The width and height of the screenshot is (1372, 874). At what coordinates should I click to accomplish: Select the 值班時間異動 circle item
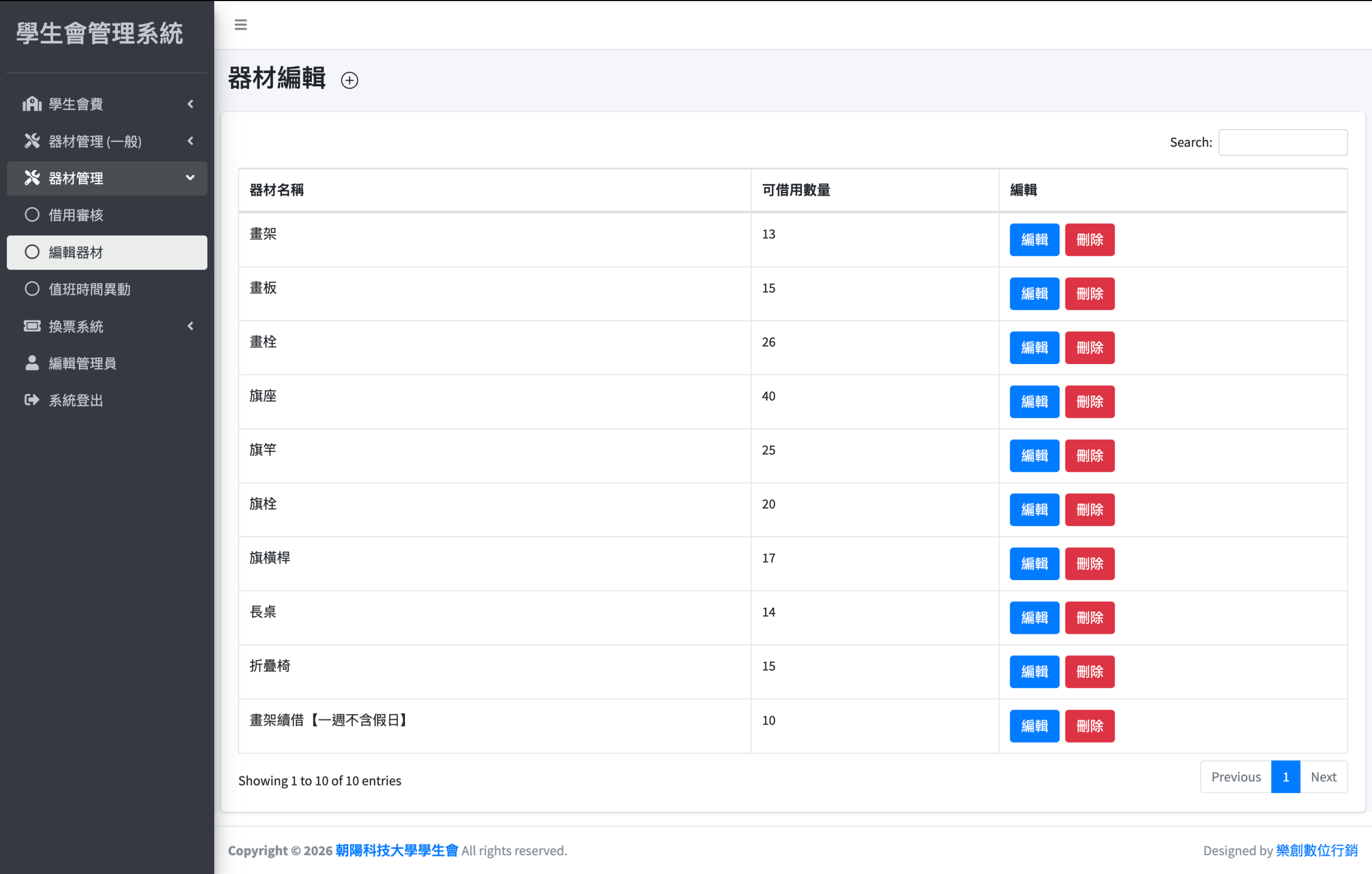point(33,289)
